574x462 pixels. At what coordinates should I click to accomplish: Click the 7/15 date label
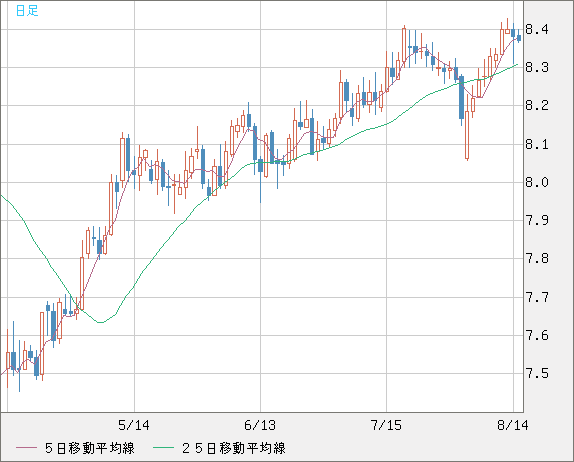pyautogui.click(x=386, y=425)
